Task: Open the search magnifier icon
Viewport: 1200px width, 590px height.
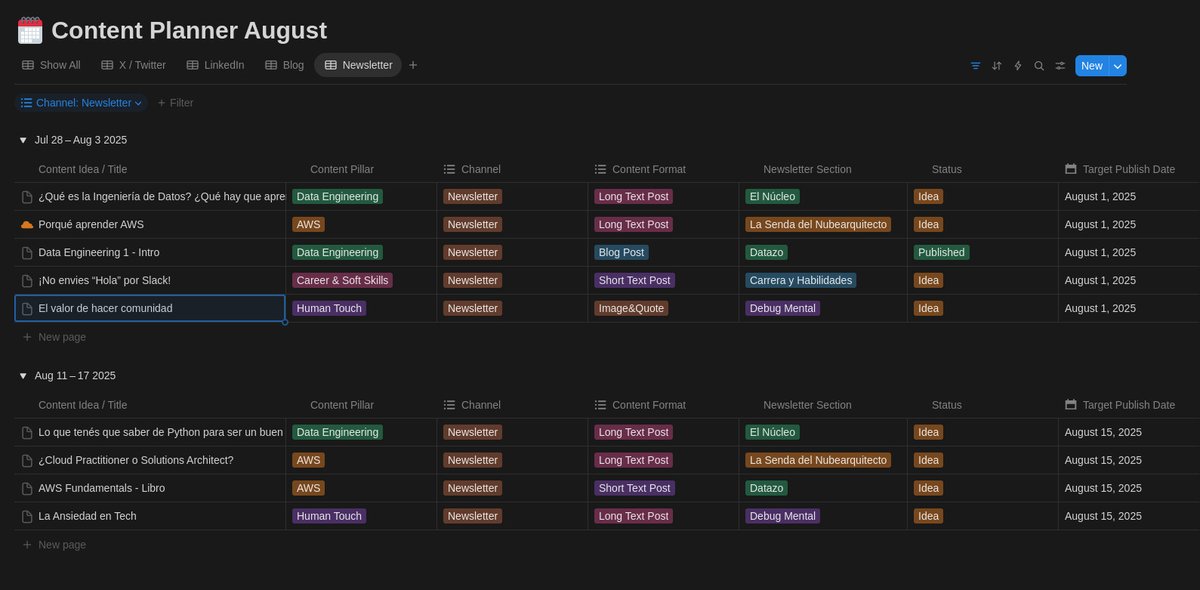Action: tap(1039, 65)
